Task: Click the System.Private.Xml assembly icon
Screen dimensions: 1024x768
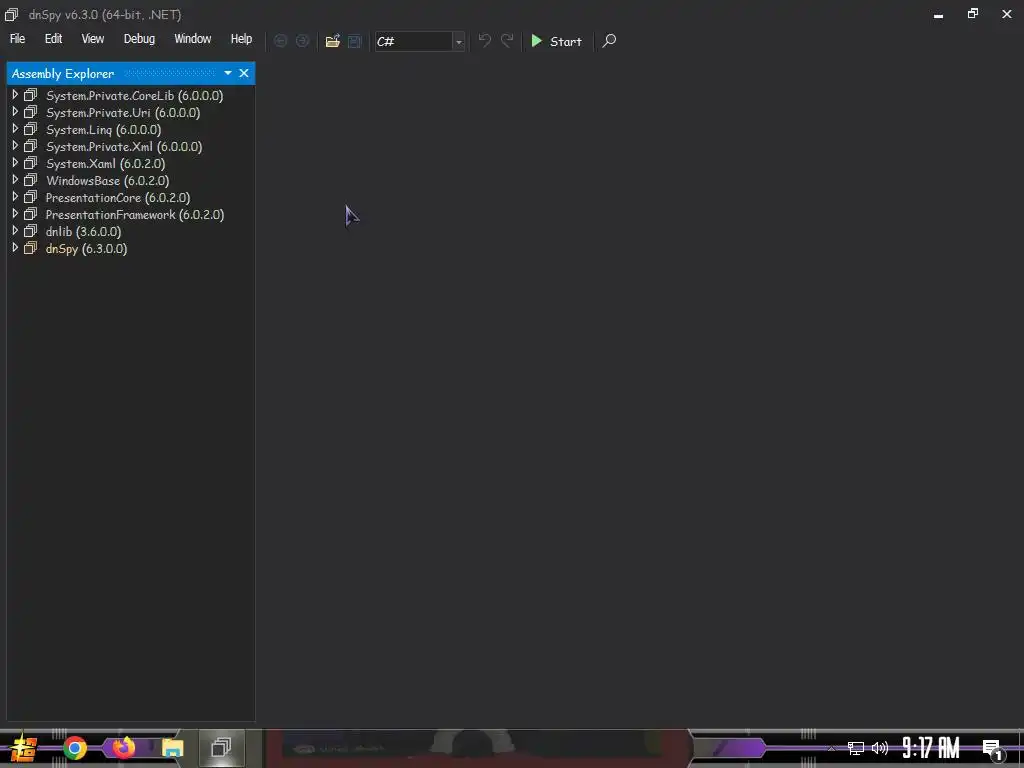Action: [31, 146]
